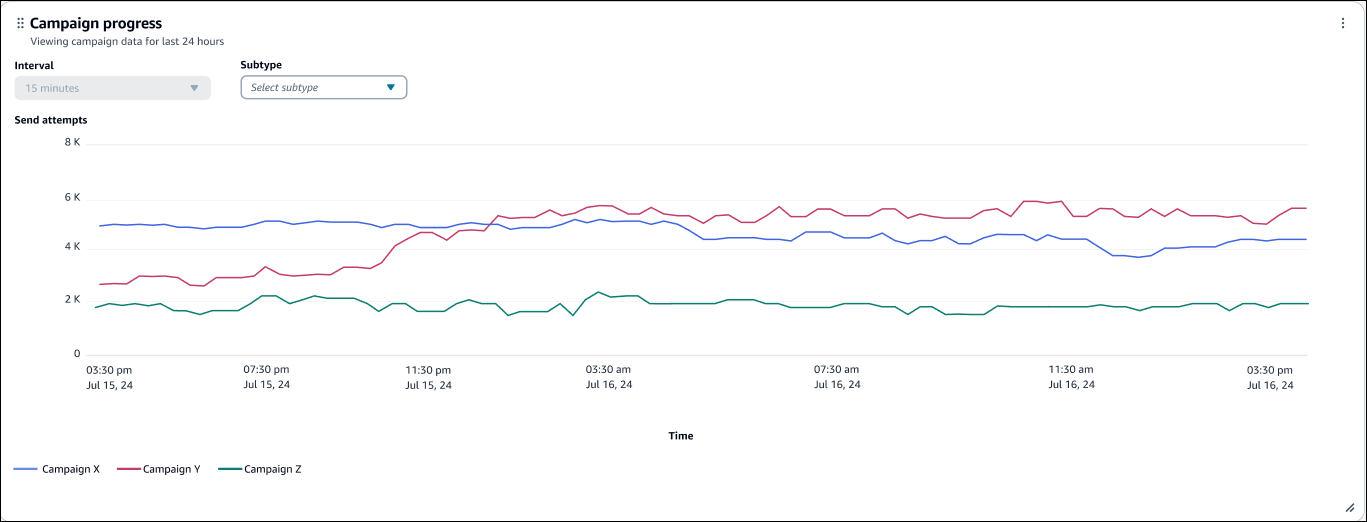Click the 07:30 pm Jul 15 time label
The width and height of the screenshot is (1367, 522).
pyautogui.click(x=267, y=376)
